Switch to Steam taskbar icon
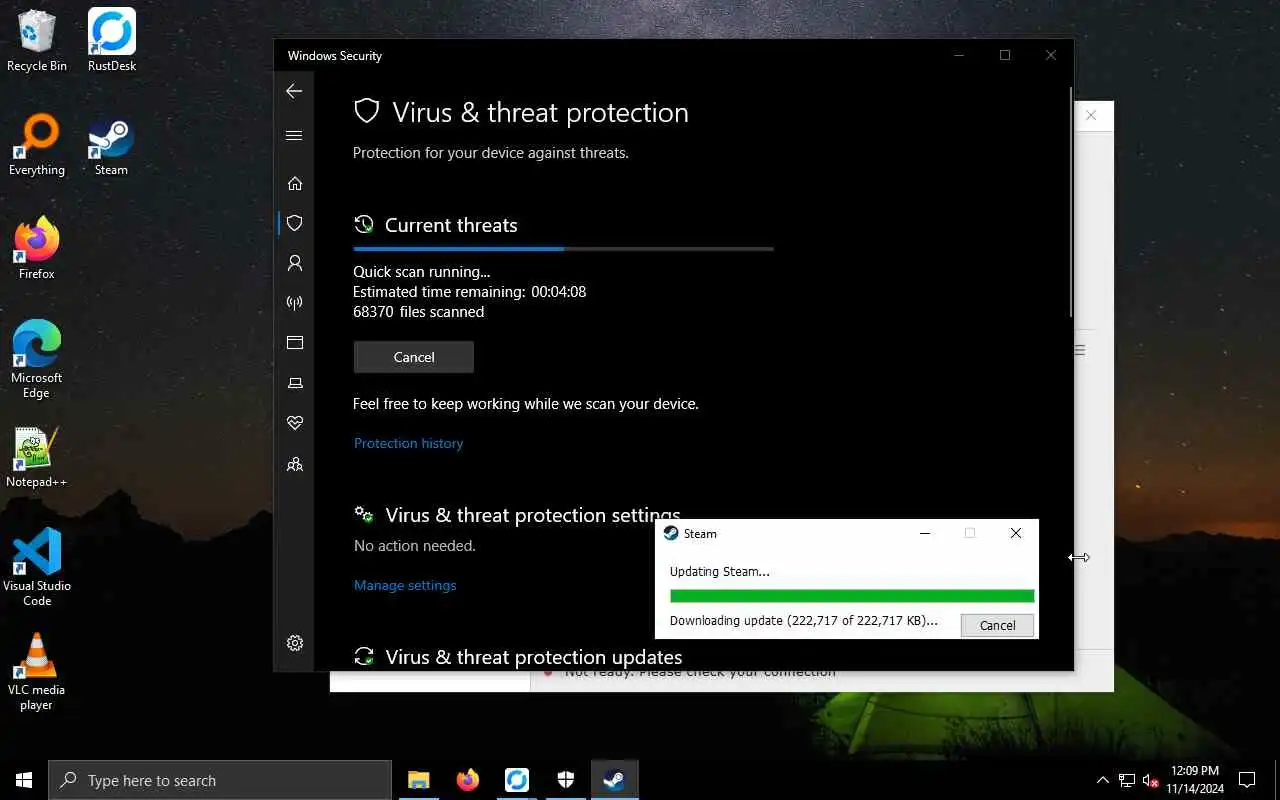This screenshot has height=800, width=1280. (x=615, y=780)
